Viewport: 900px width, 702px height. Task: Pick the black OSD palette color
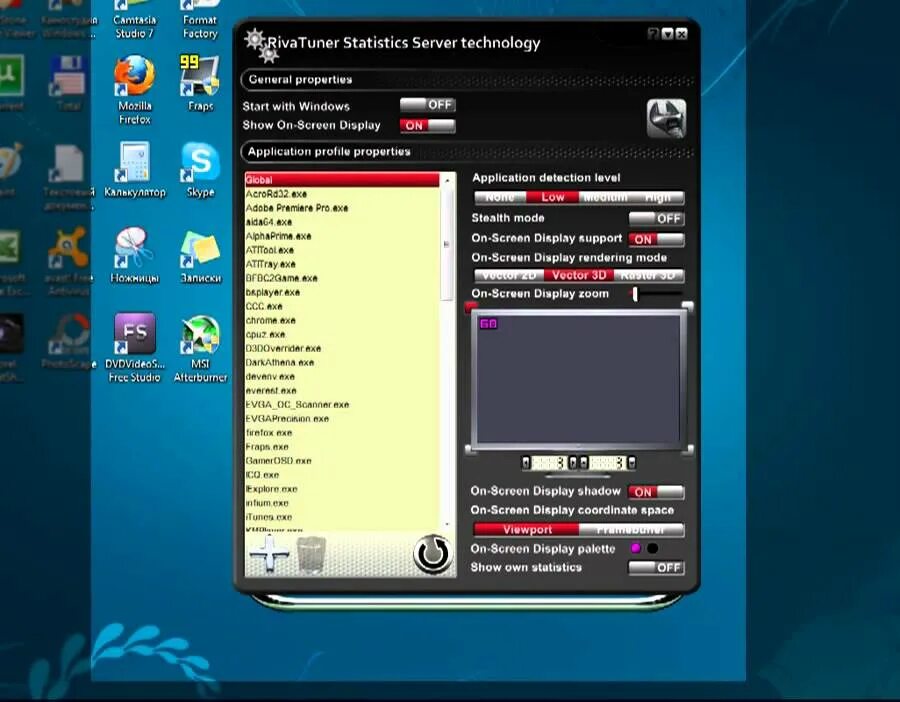pyautogui.click(x=653, y=548)
